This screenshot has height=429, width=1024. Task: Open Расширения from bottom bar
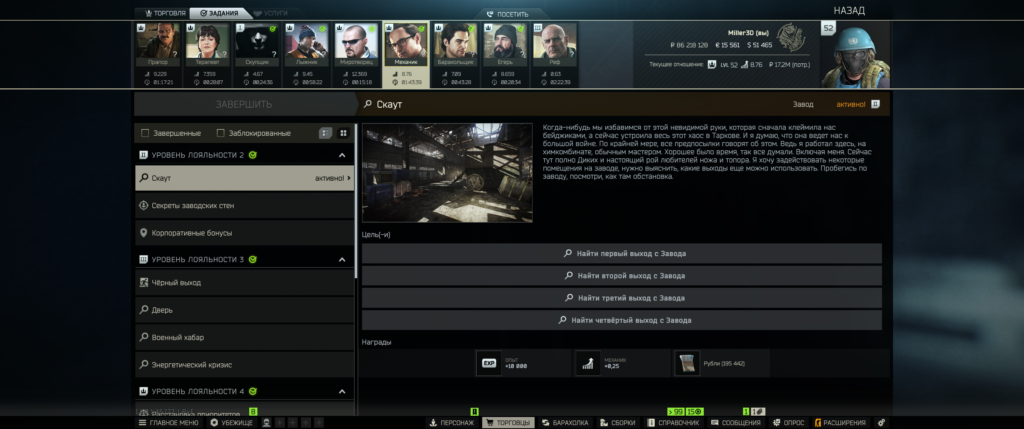tap(840, 423)
